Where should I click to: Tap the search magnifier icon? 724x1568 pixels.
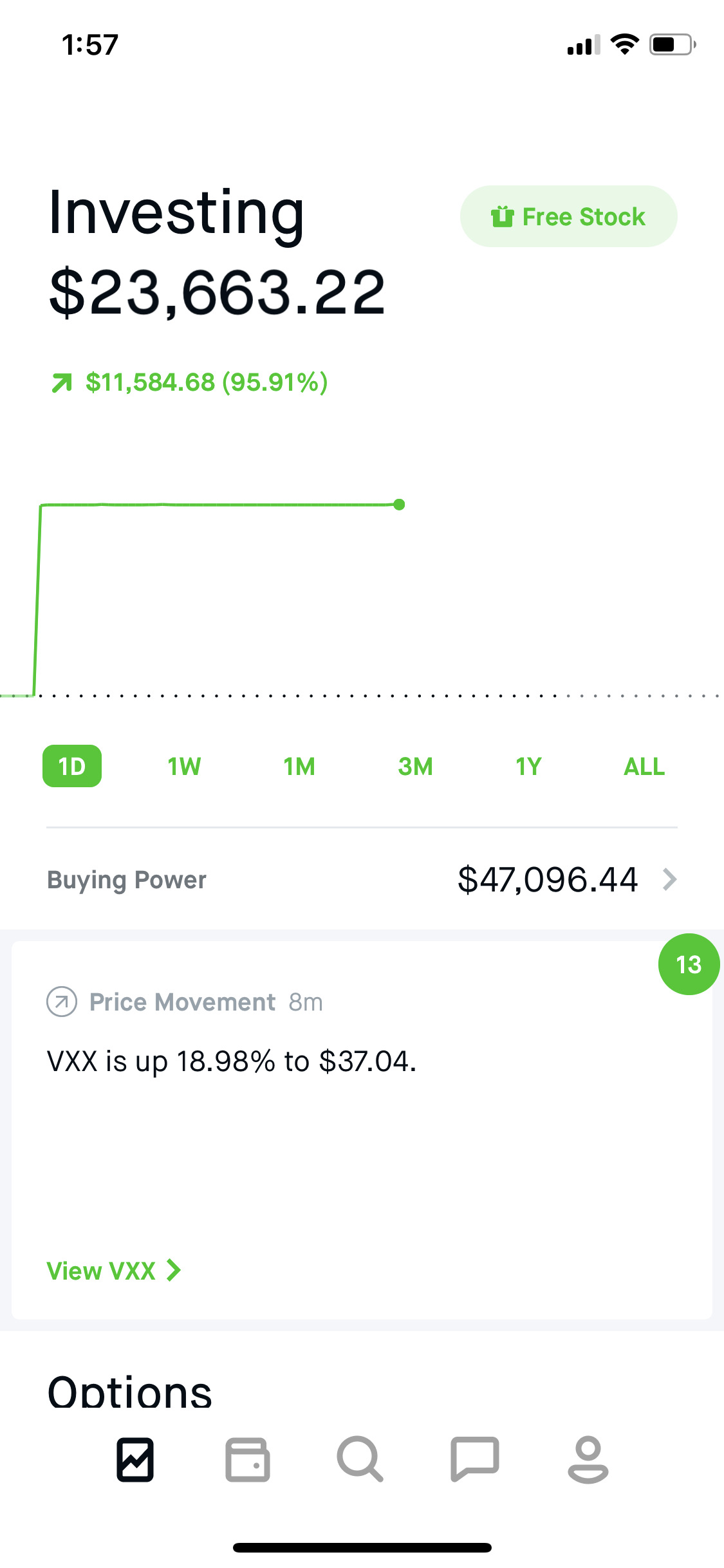tap(360, 1459)
